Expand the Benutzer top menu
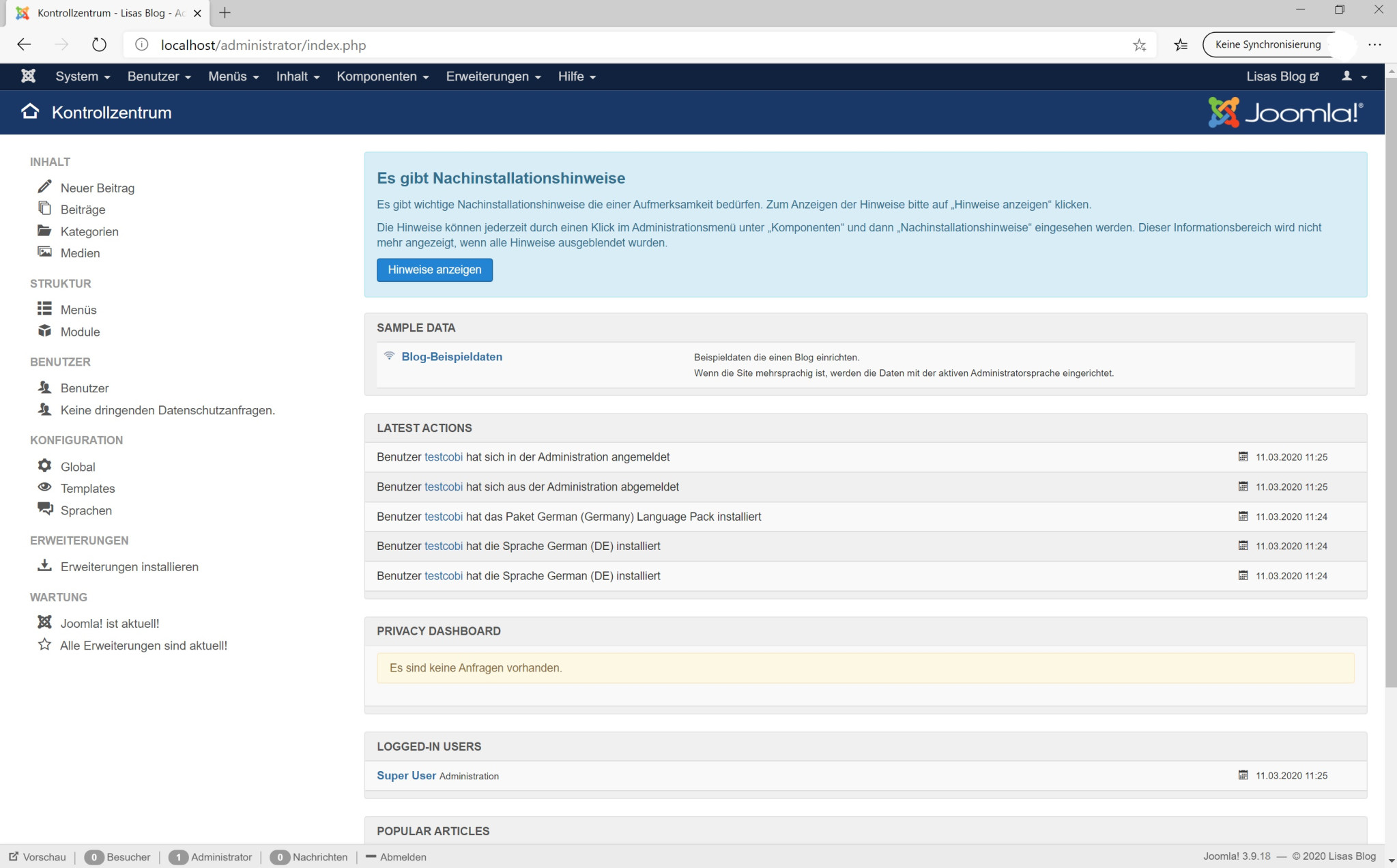This screenshot has width=1397, height=868. click(159, 76)
